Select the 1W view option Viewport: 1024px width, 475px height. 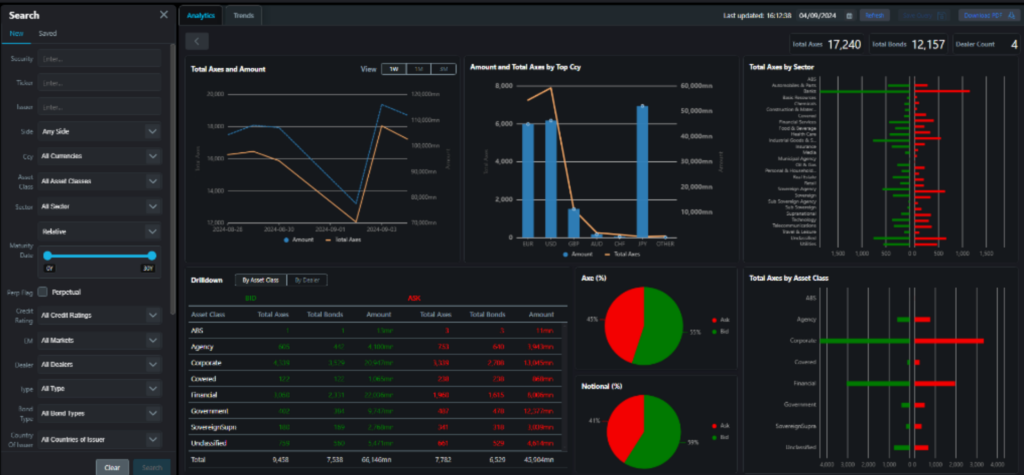(394, 69)
